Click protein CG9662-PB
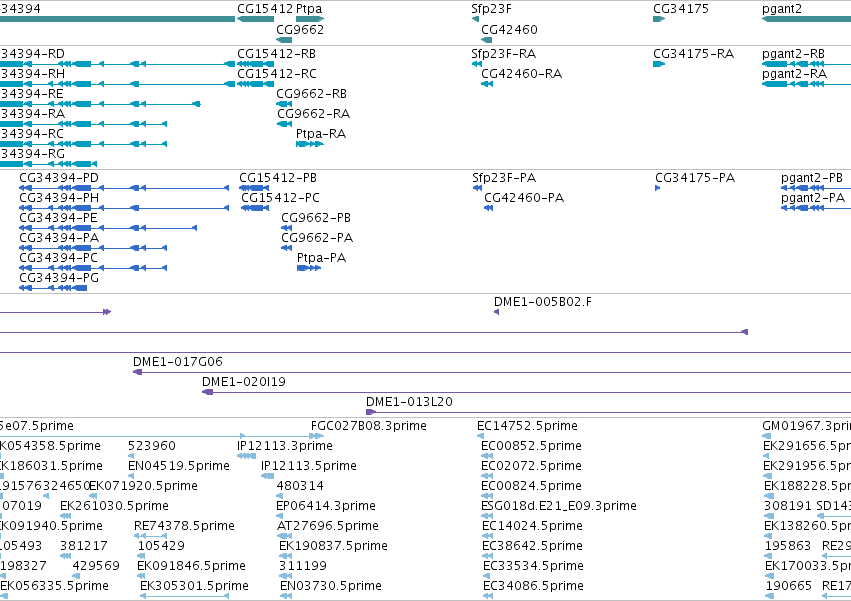The height and width of the screenshot is (601, 851). [316, 218]
